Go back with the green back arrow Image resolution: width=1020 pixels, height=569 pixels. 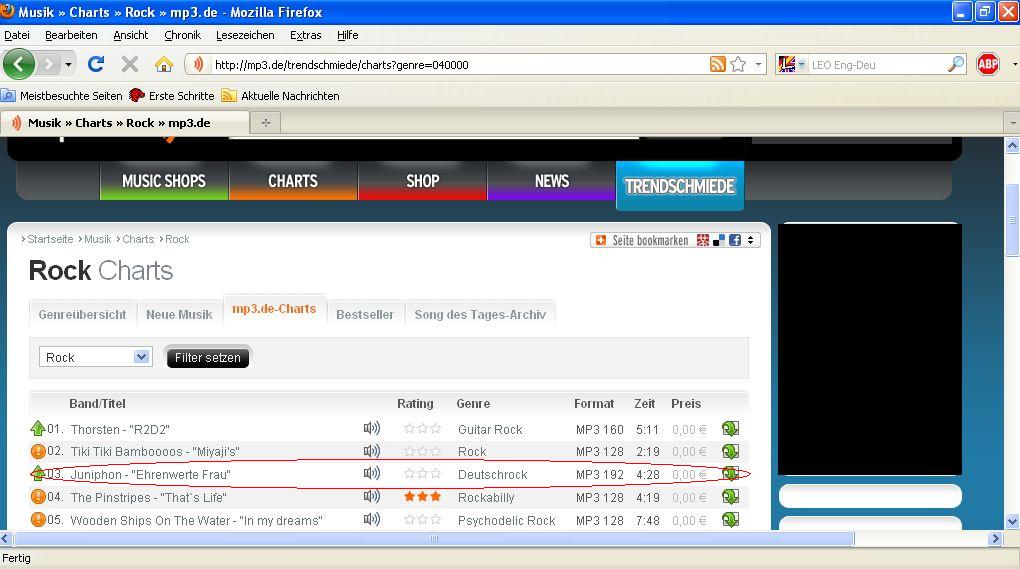[19, 64]
